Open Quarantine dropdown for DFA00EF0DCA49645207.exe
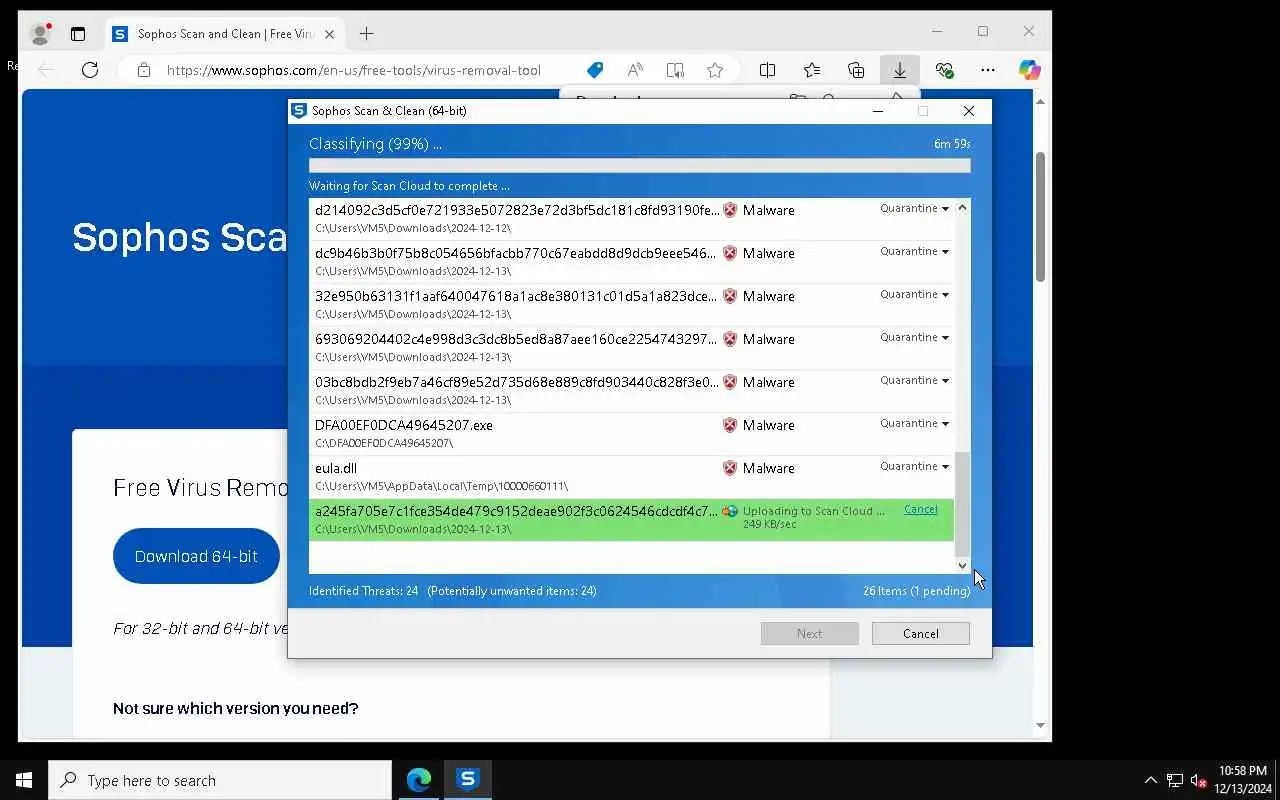 [915, 424]
